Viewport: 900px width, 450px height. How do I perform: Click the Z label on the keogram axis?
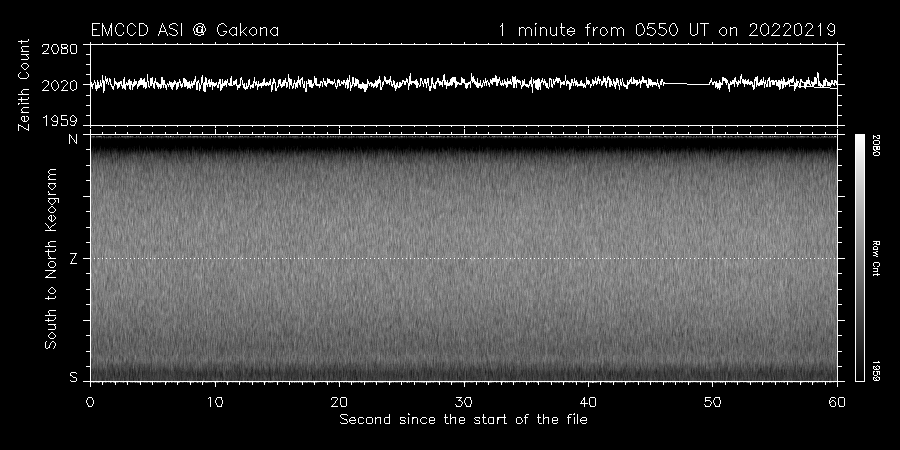click(x=73, y=259)
